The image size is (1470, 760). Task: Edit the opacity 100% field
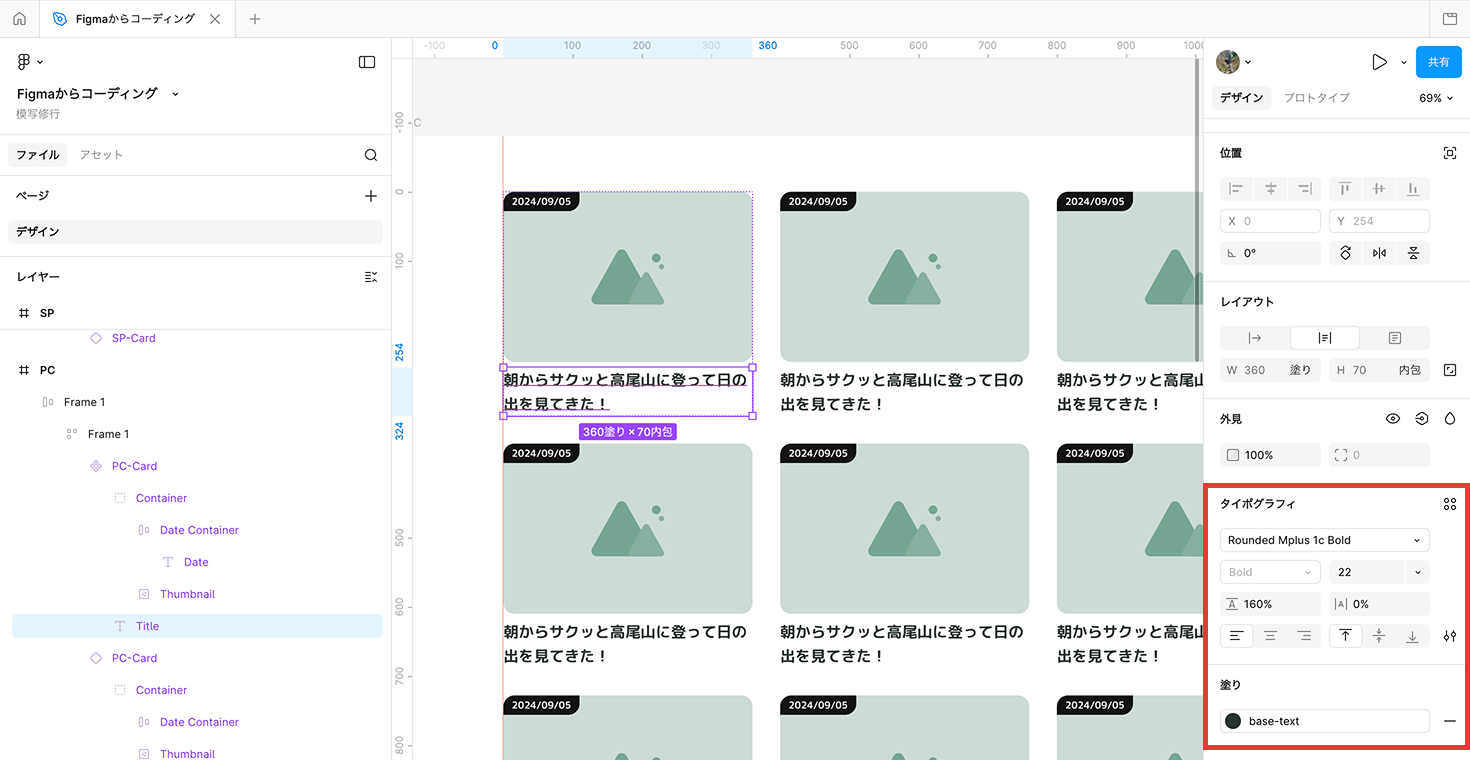1270,455
